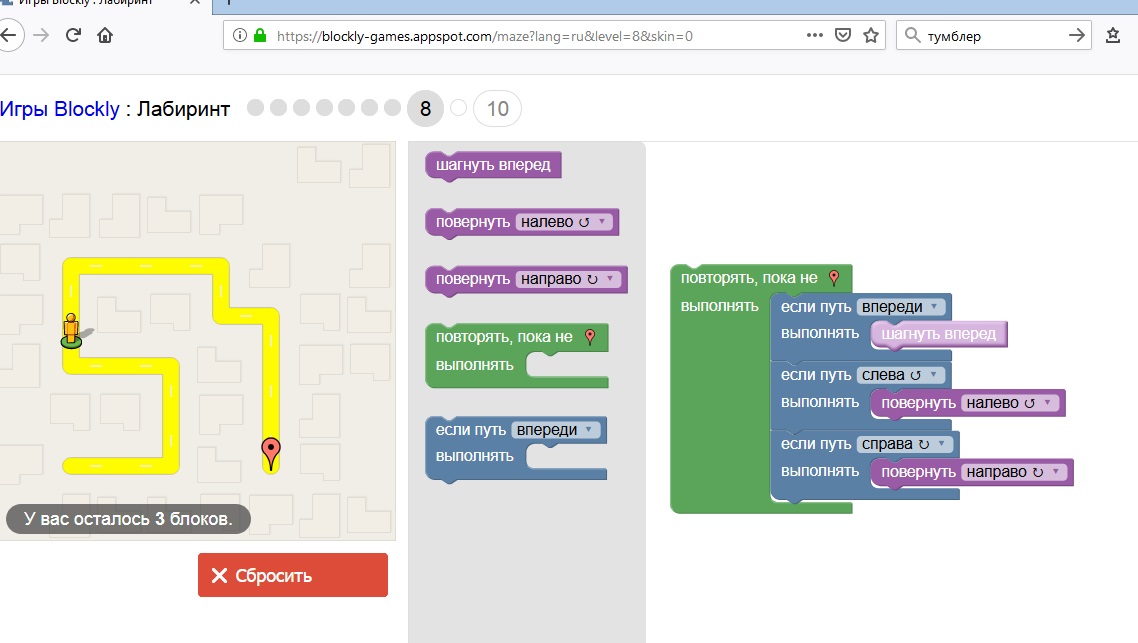Click the goal pin in the toolbox repeat block
Image resolution: width=1138 pixels, height=643 pixels.
(x=590, y=337)
